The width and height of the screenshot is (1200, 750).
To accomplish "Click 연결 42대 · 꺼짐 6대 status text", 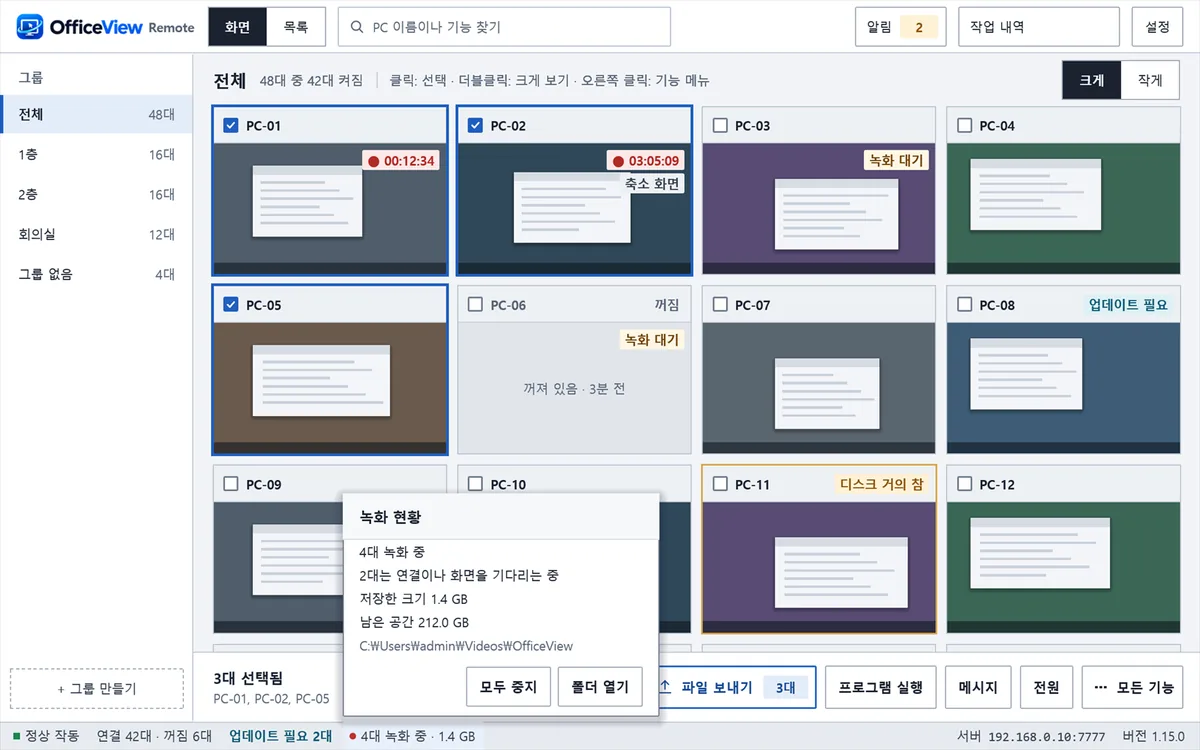I will [154, 737].
